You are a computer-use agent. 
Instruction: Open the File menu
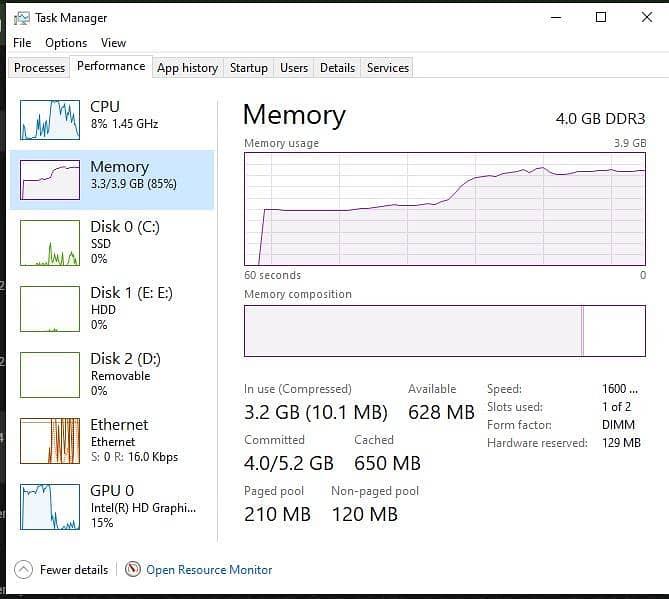22,43
